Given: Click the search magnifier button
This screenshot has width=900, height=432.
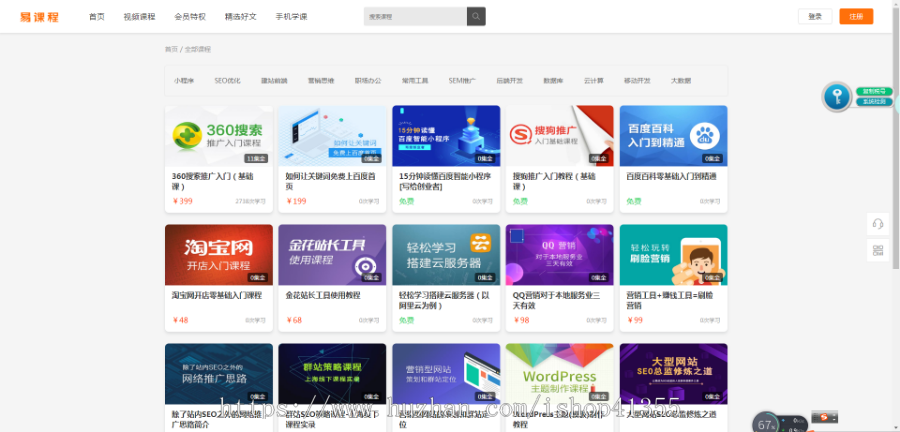Looking at the screenshot, I should [x=476, y=16].
